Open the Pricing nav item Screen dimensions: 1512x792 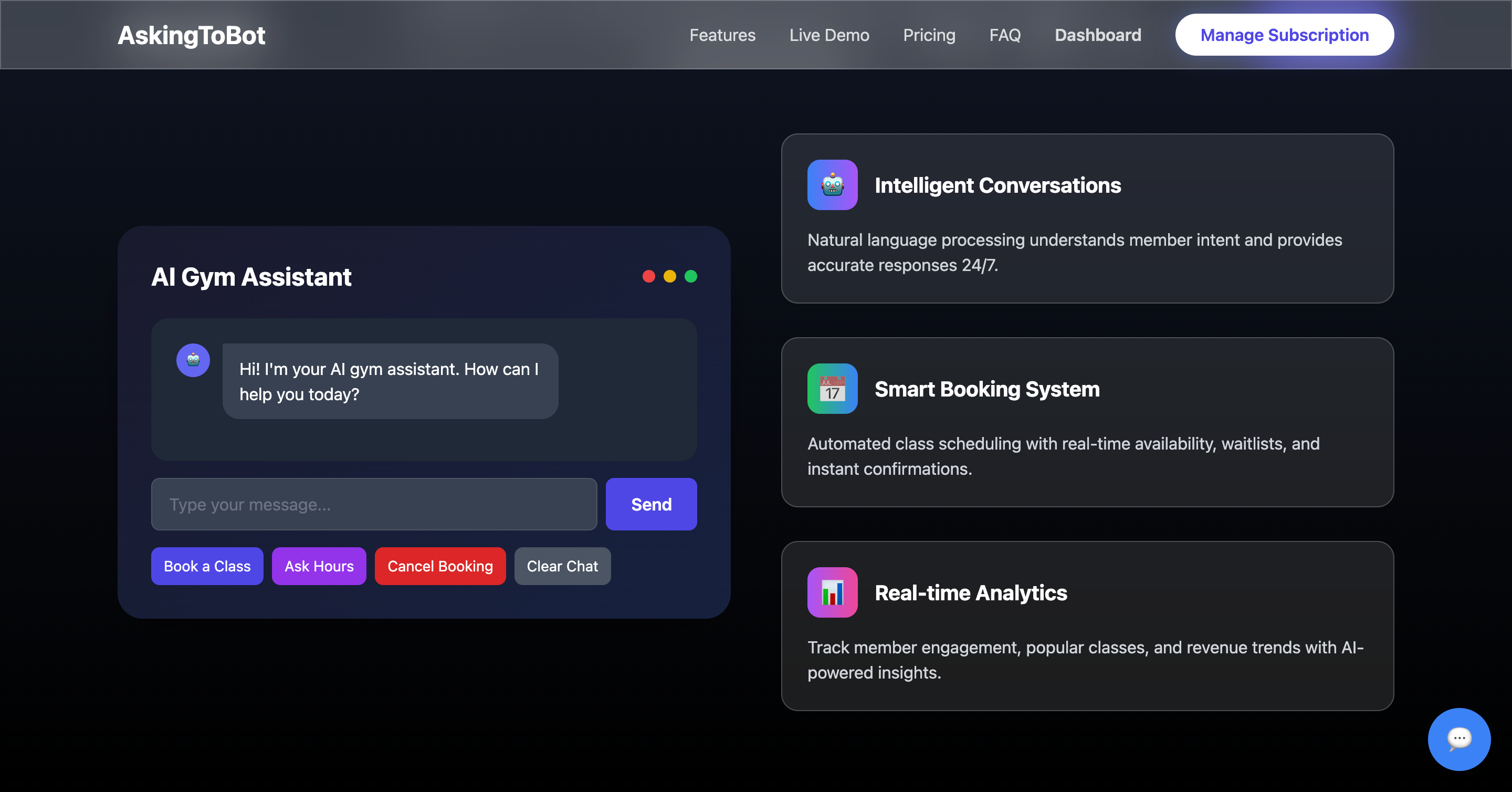[x=929, y=35]
